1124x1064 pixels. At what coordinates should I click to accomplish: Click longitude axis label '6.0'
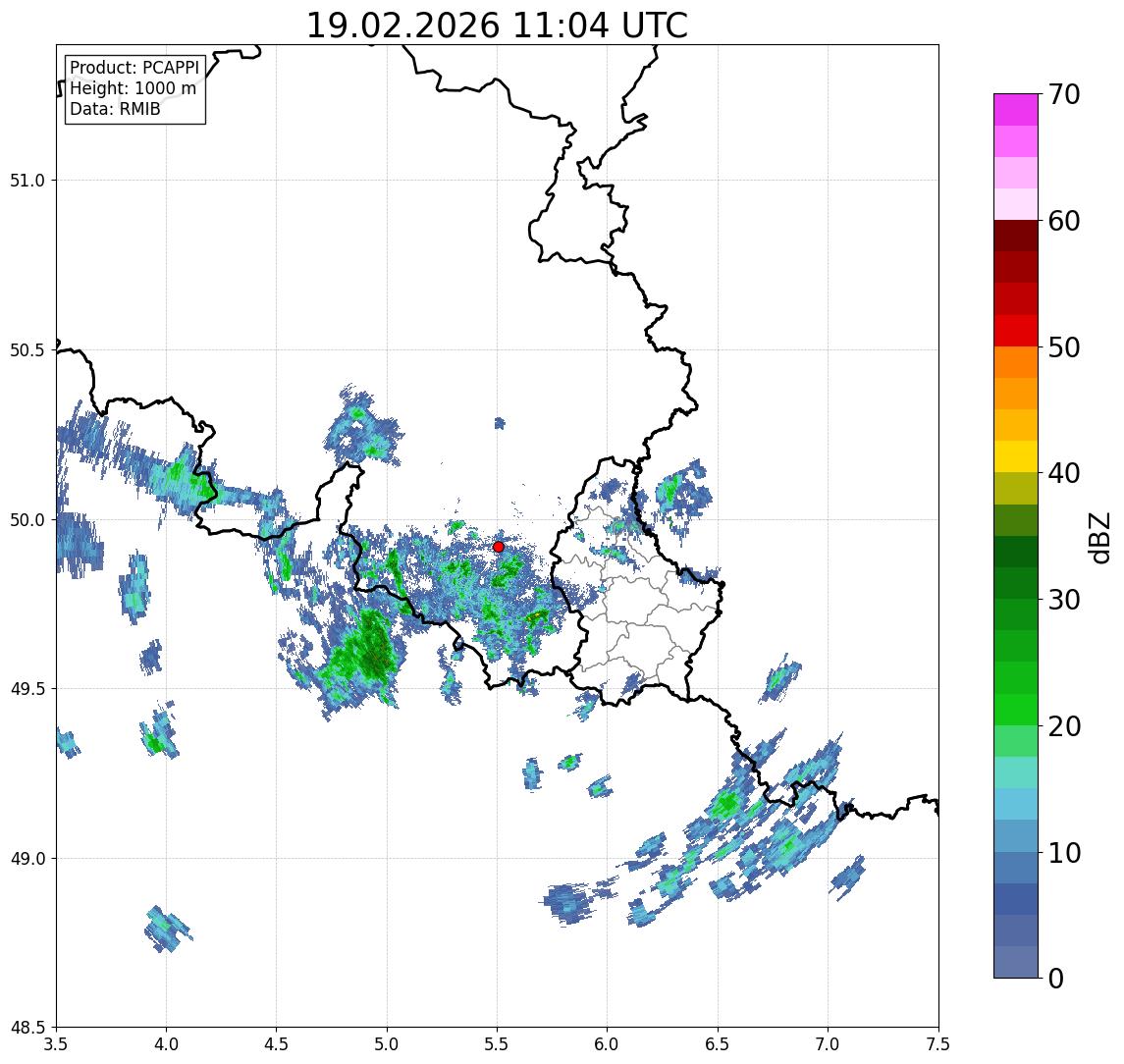click(x=608, y=1044)
